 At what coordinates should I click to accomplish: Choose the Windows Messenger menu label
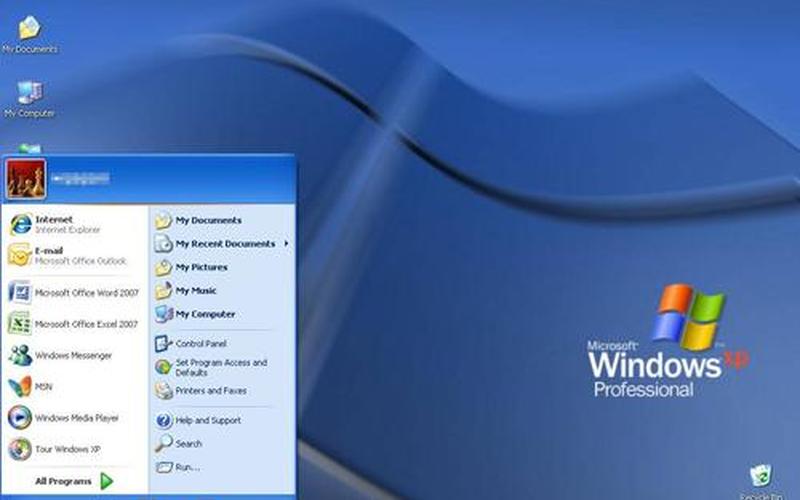73,356
